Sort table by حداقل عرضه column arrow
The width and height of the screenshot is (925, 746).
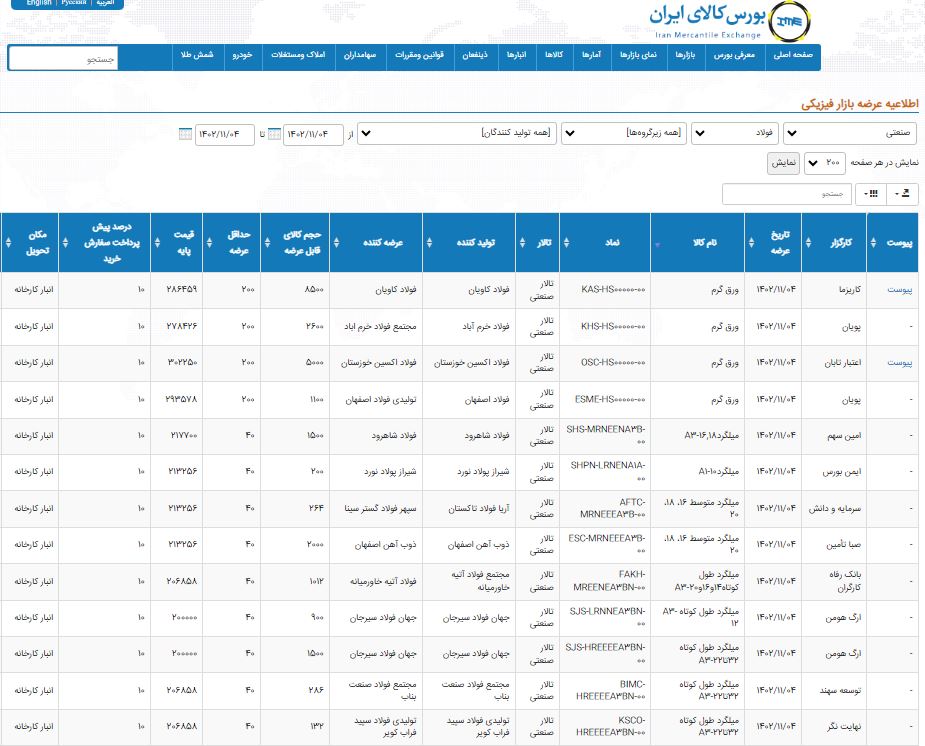pos(209,242)
